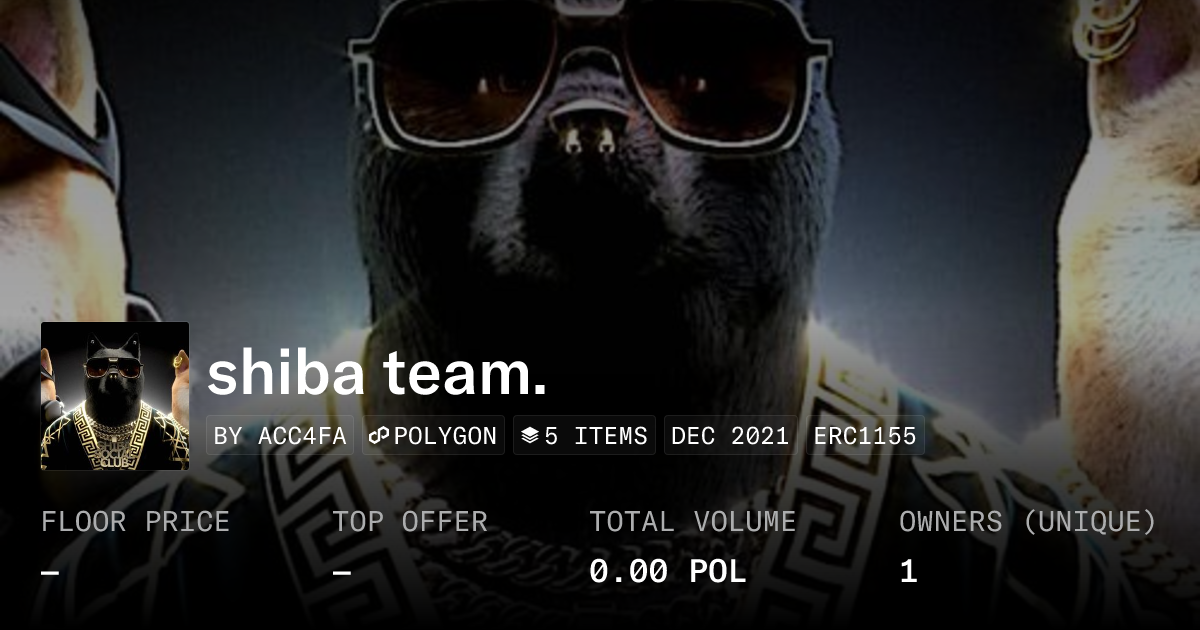This screenshot has height=630, width=1200.
Task: Select the owners count value 1
Action: point(908,572)
